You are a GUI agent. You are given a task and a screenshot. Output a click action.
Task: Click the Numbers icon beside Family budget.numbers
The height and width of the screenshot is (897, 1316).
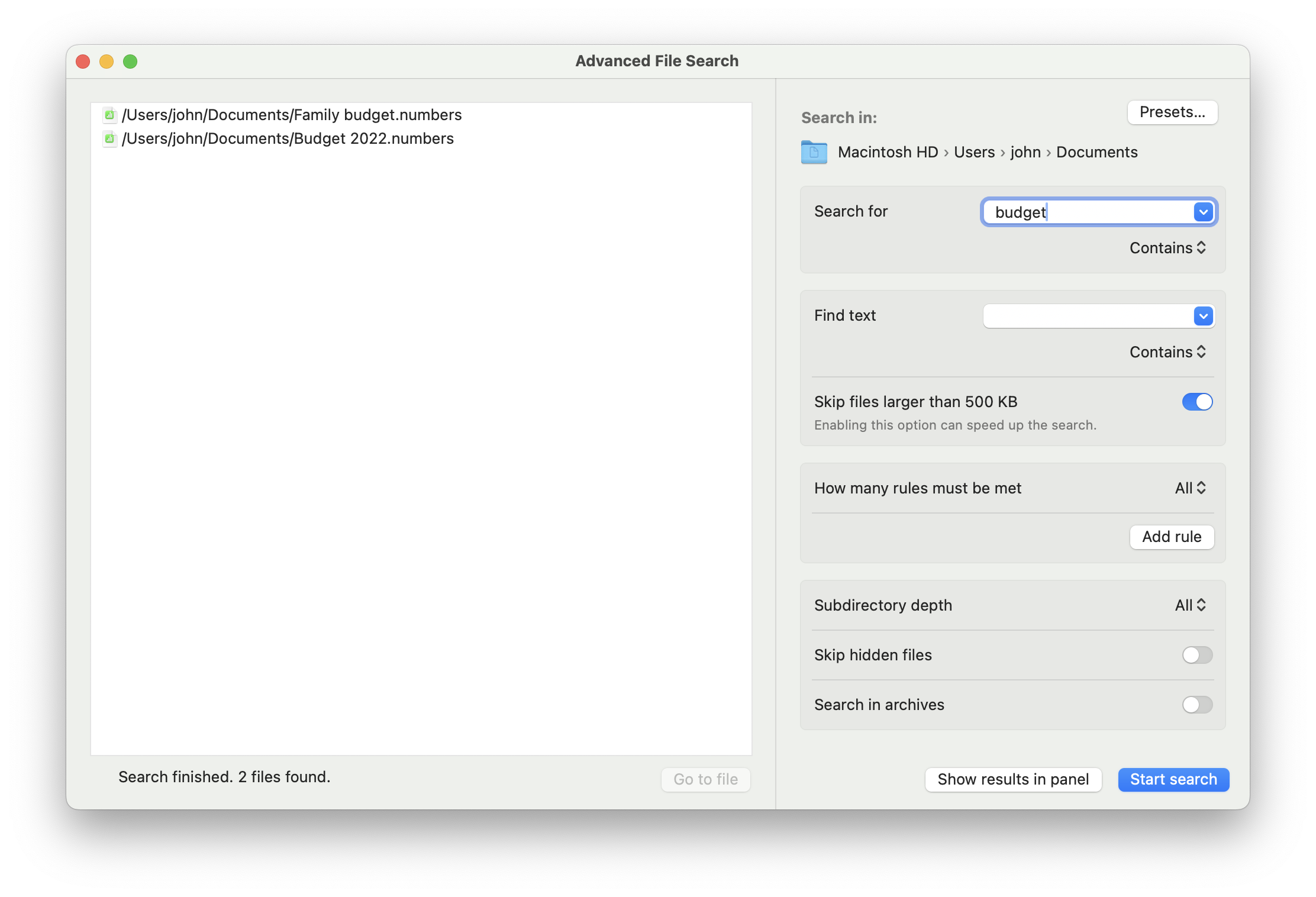click(x=110, y=115)
